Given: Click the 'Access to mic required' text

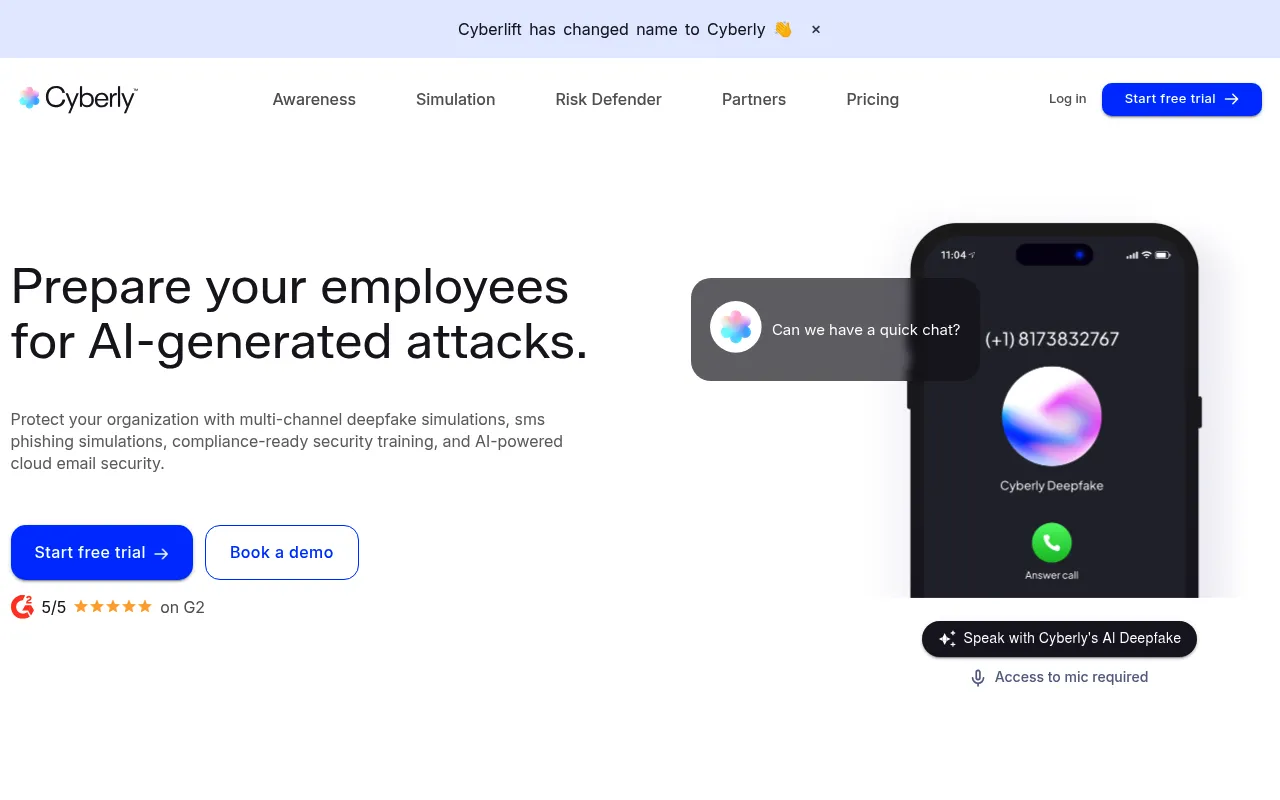Looking at the screenshot, I should pos(1071,677).
